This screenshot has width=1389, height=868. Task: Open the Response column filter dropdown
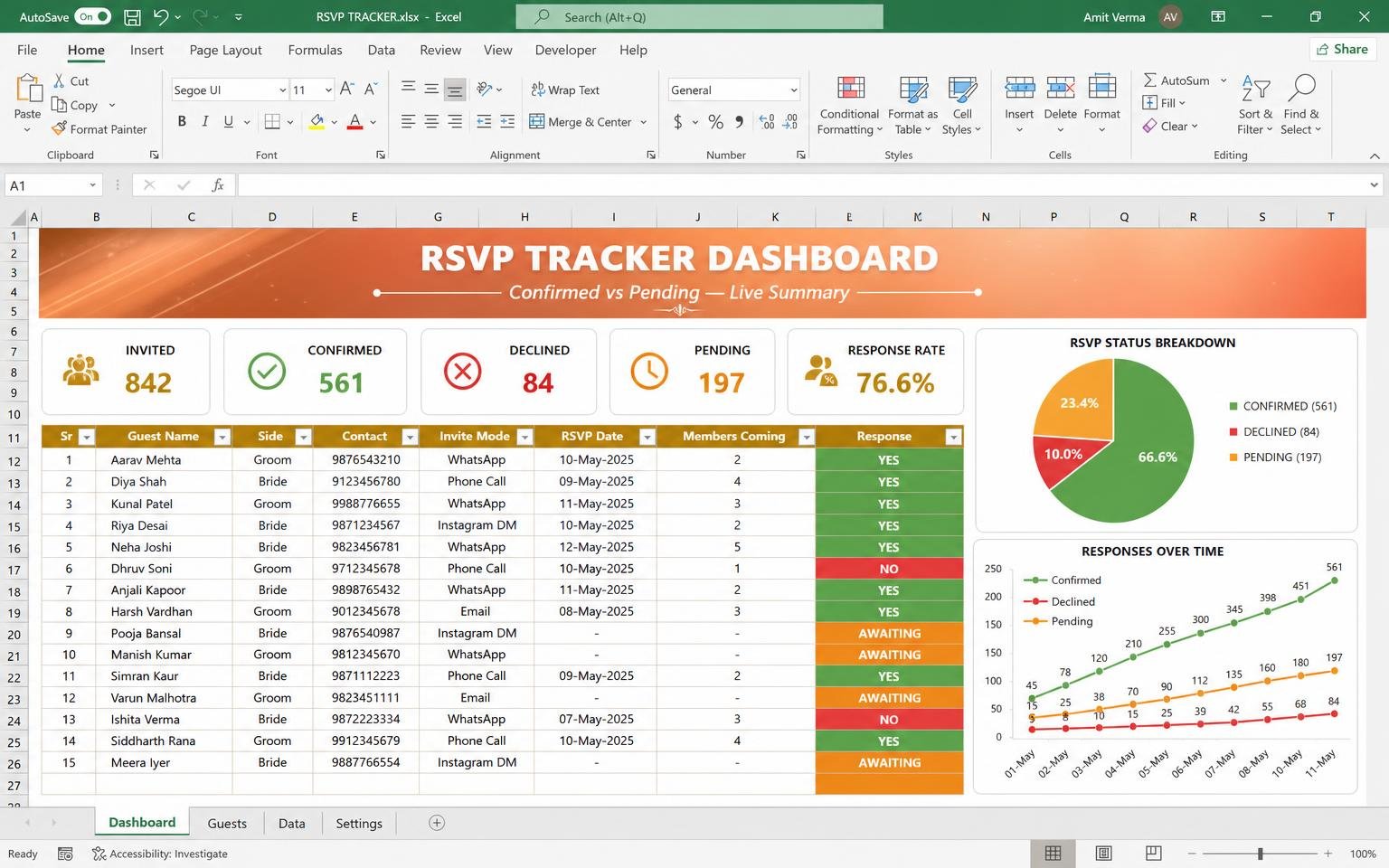[953, 437]
